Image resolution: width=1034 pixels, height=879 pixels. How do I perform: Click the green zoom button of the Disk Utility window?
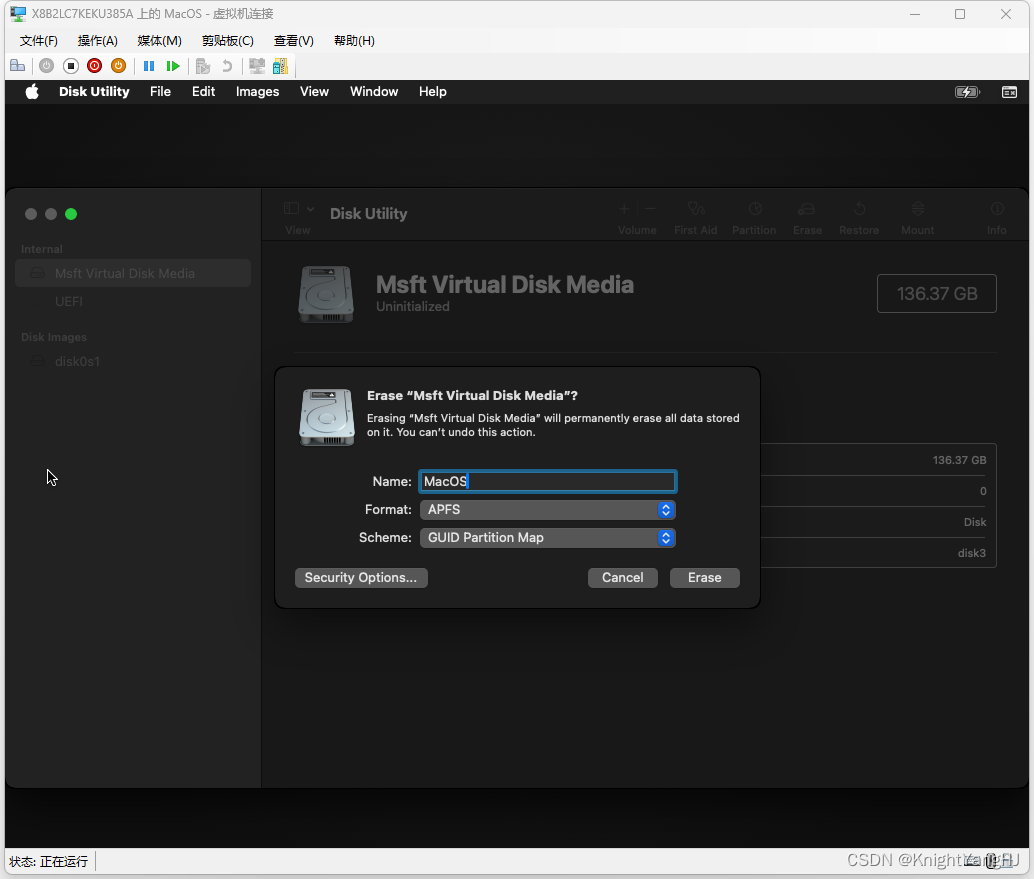[71, 214]
